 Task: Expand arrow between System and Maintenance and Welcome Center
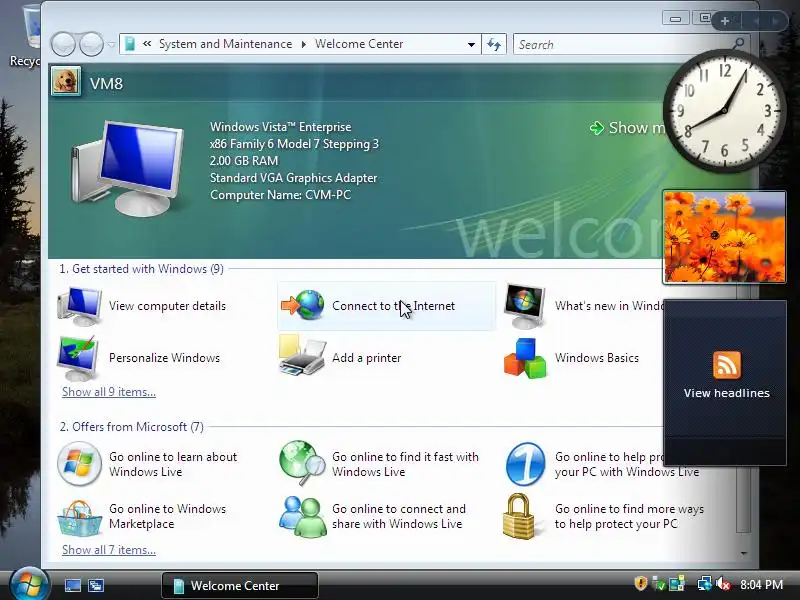point(304,44)
